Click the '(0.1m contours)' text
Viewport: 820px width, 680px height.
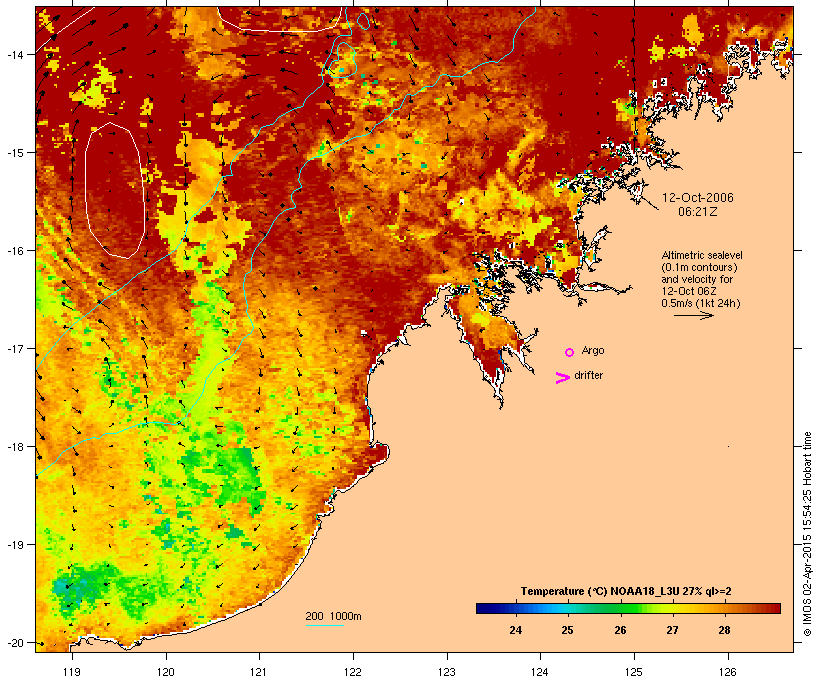pyautogui.click(x=700, y=267)
